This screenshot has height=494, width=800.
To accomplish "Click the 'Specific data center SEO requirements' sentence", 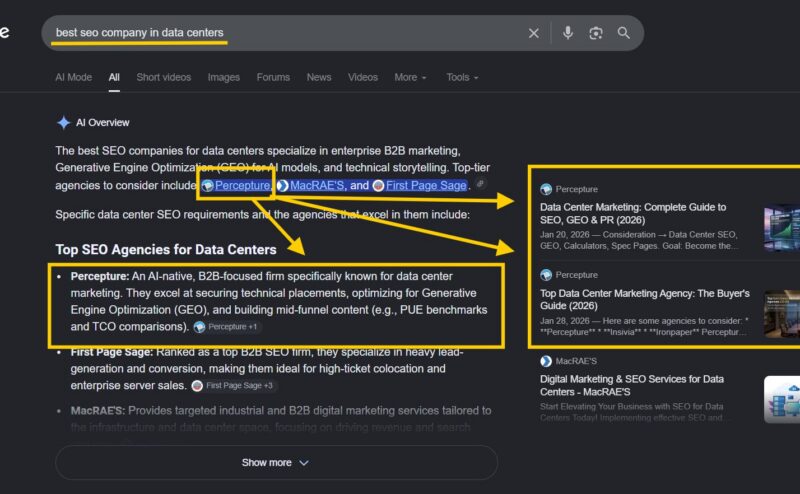I will click(x=262, y=214).
